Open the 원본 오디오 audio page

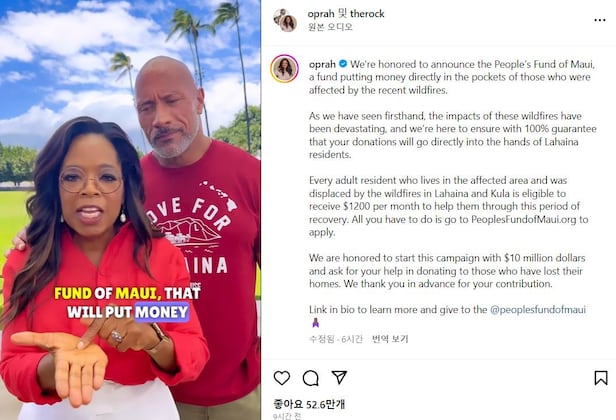tap(330, 27)
